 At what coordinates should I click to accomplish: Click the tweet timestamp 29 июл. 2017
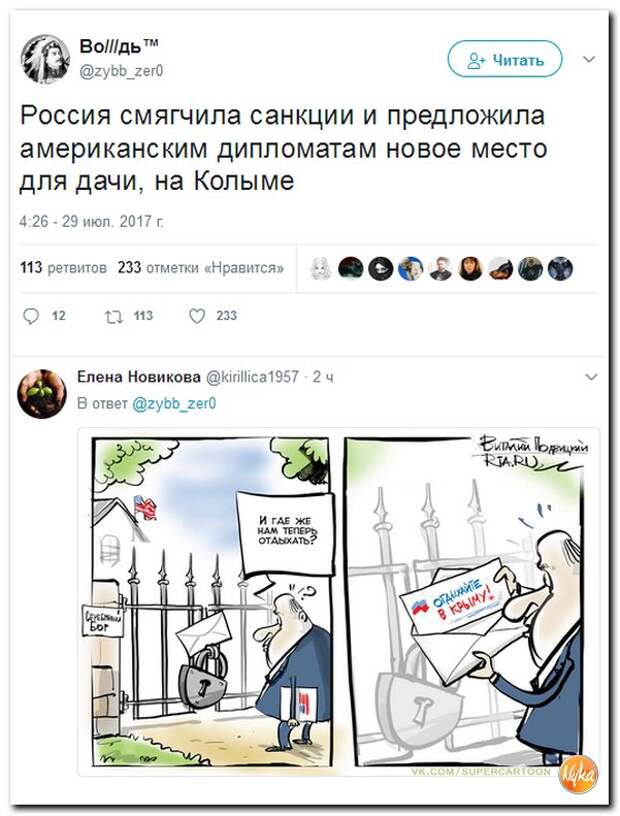click(x=92, y=222)
